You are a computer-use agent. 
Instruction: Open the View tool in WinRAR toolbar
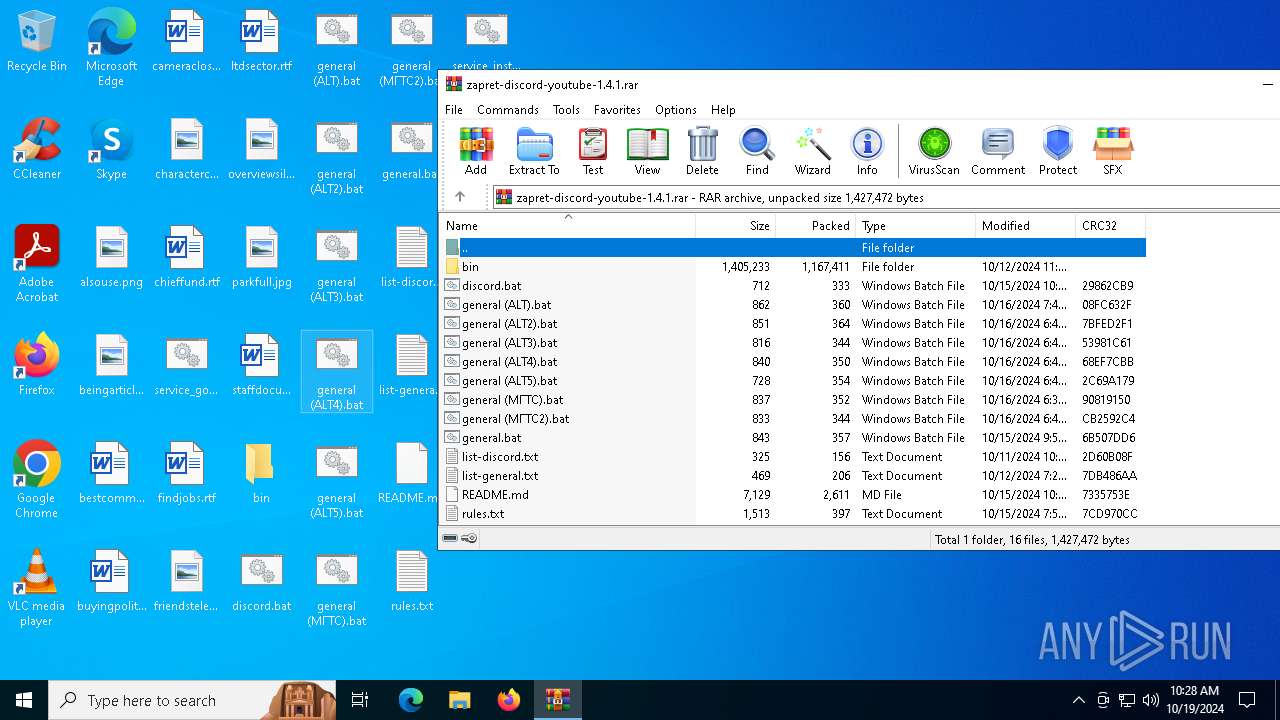[647, 151]
